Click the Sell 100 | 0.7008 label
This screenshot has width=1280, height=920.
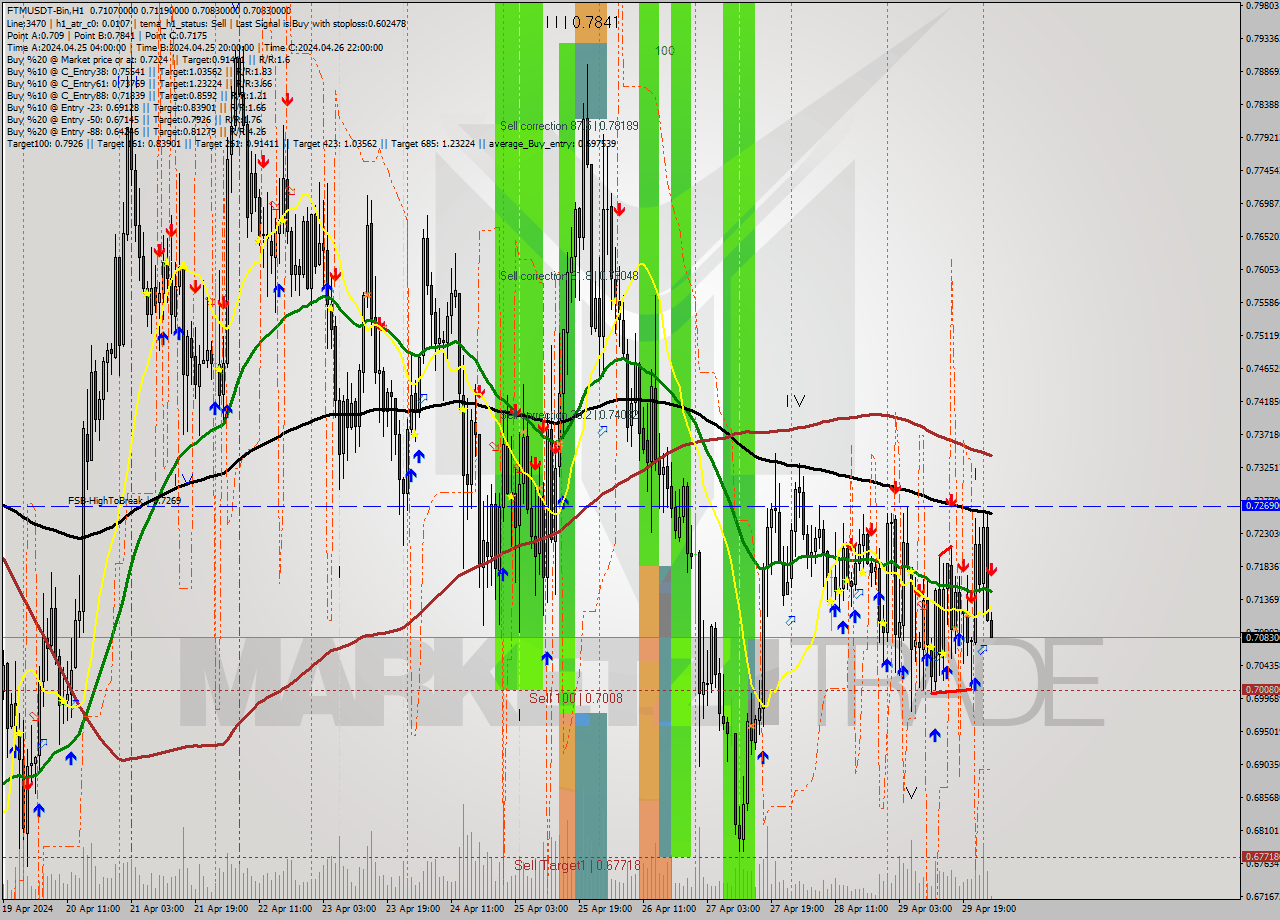[575, 698]
